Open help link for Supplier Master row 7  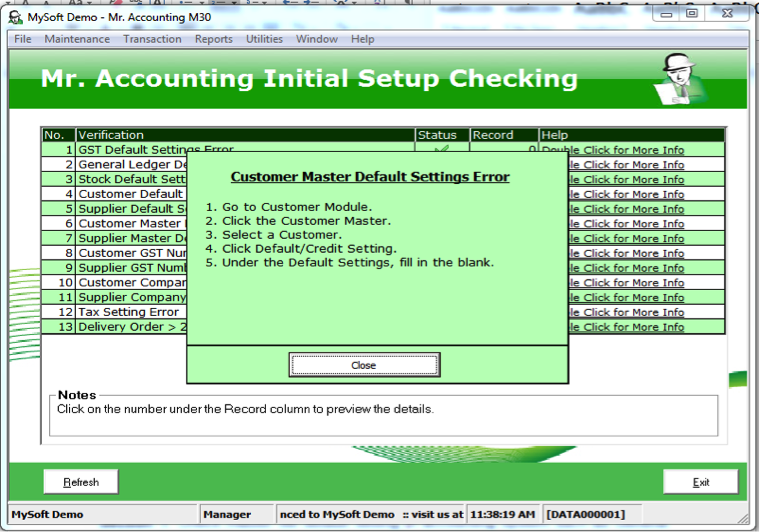point(626,238)
